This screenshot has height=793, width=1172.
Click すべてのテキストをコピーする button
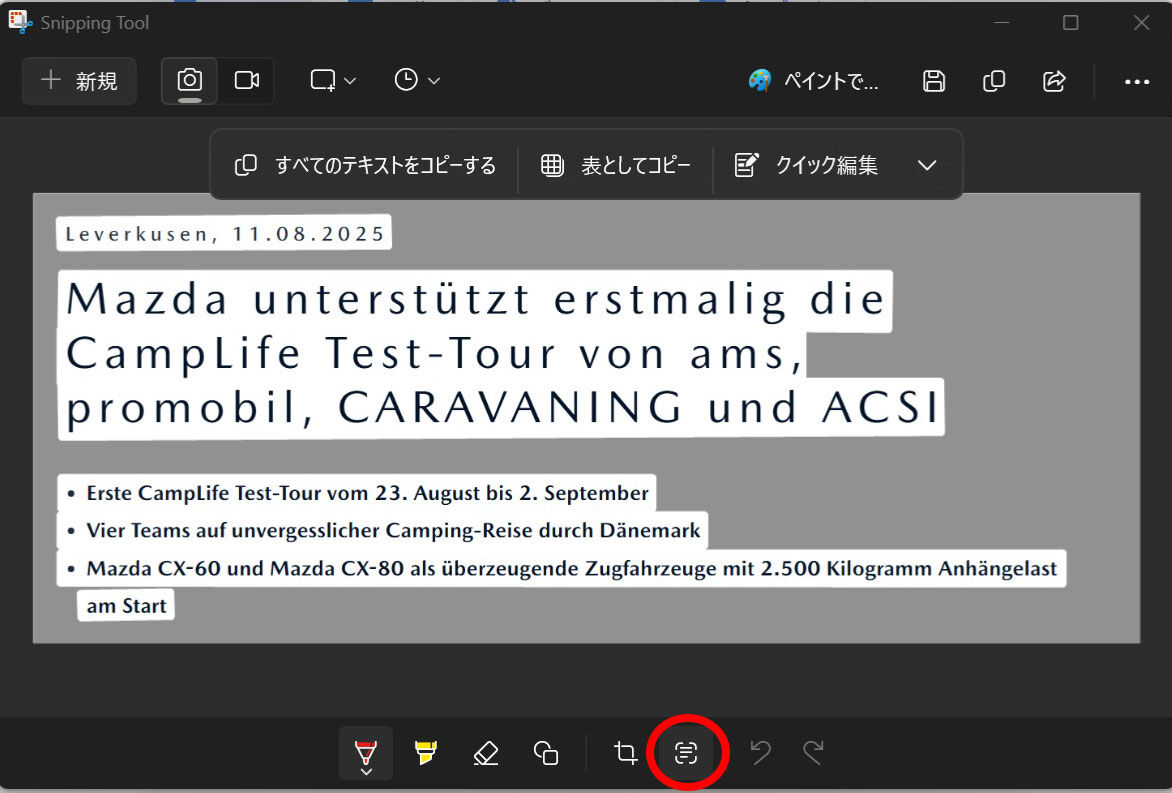pyautogui.click(x=366, y=165)
